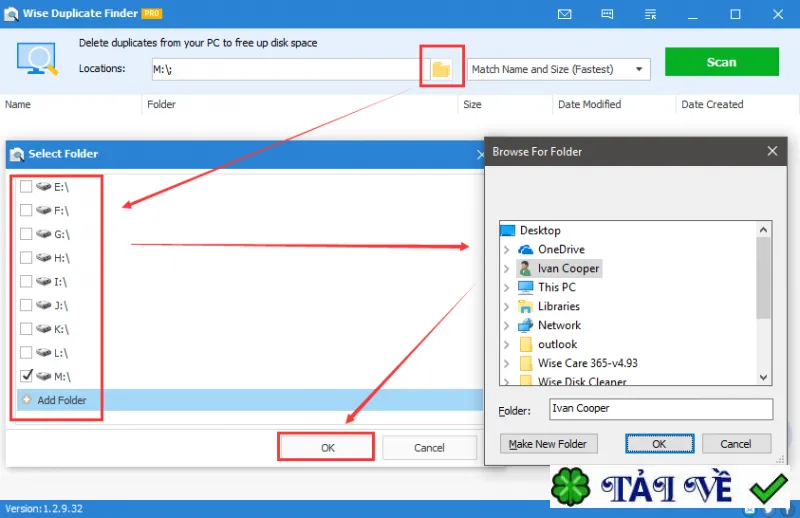Viewport: 800px width, 518px height.
Task: Expand the OneDrive tree node
Action: click(506, 250)
